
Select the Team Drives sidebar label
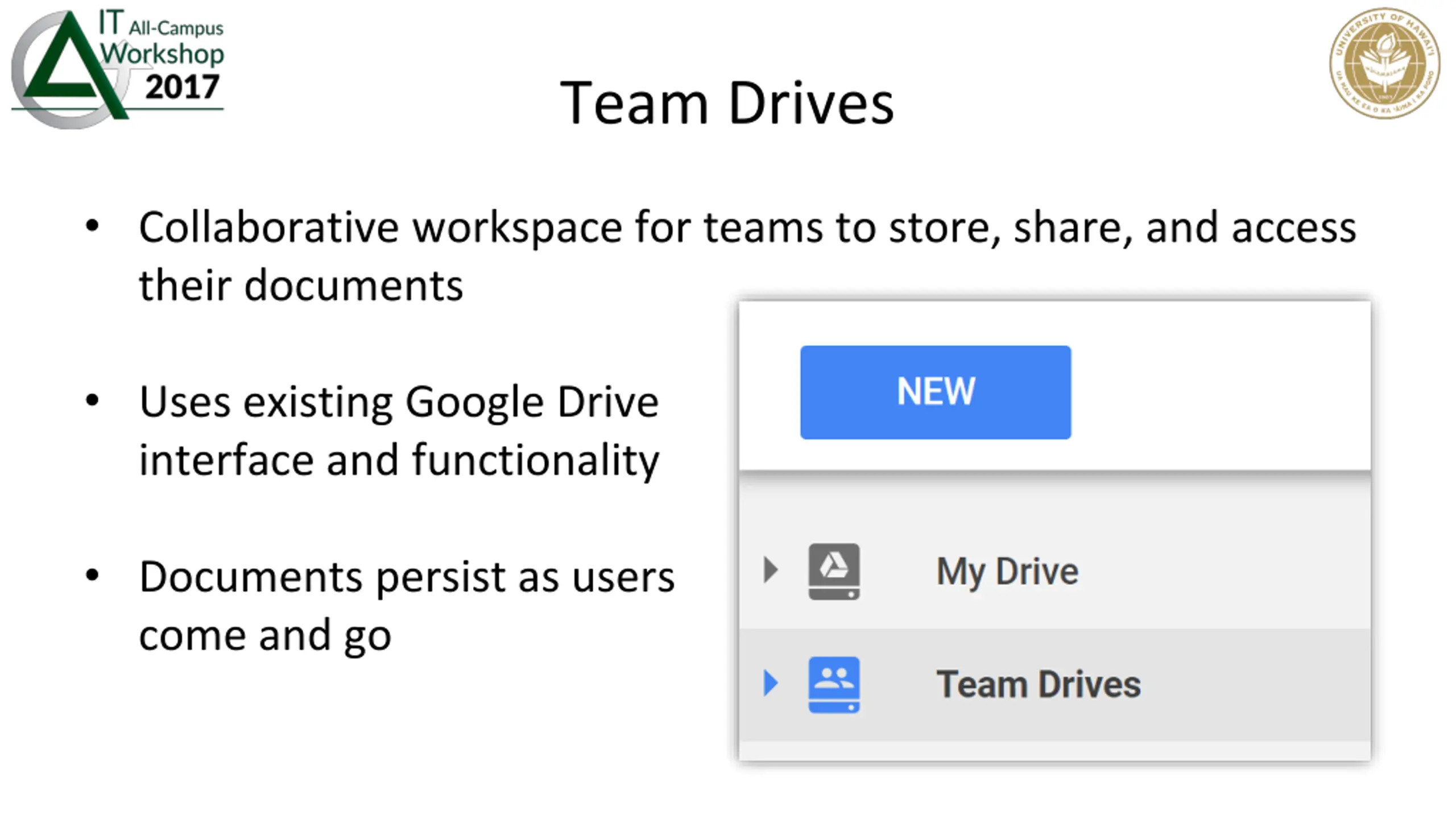point(1038,684)
